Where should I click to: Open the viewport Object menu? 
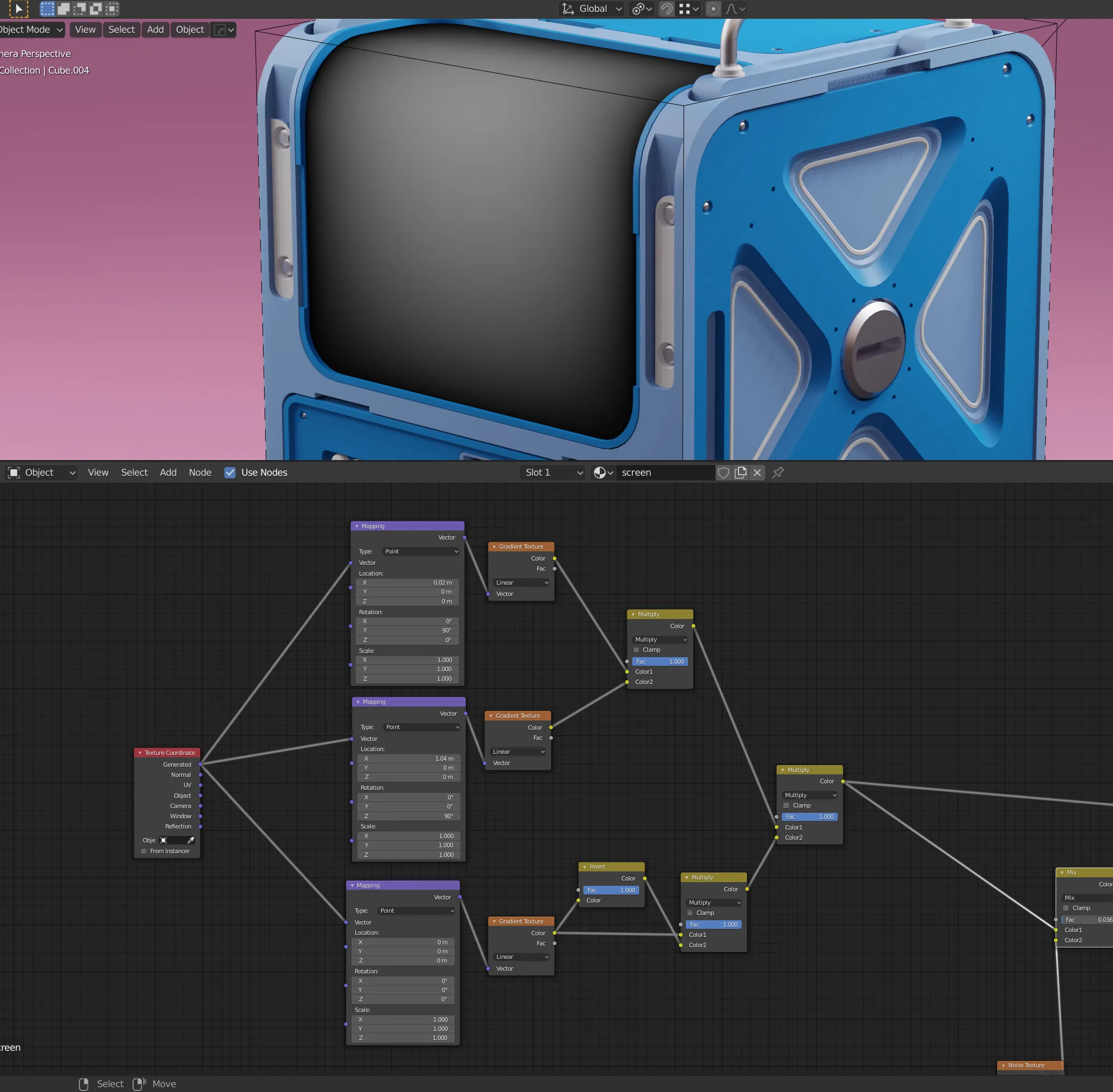point(190,29)
